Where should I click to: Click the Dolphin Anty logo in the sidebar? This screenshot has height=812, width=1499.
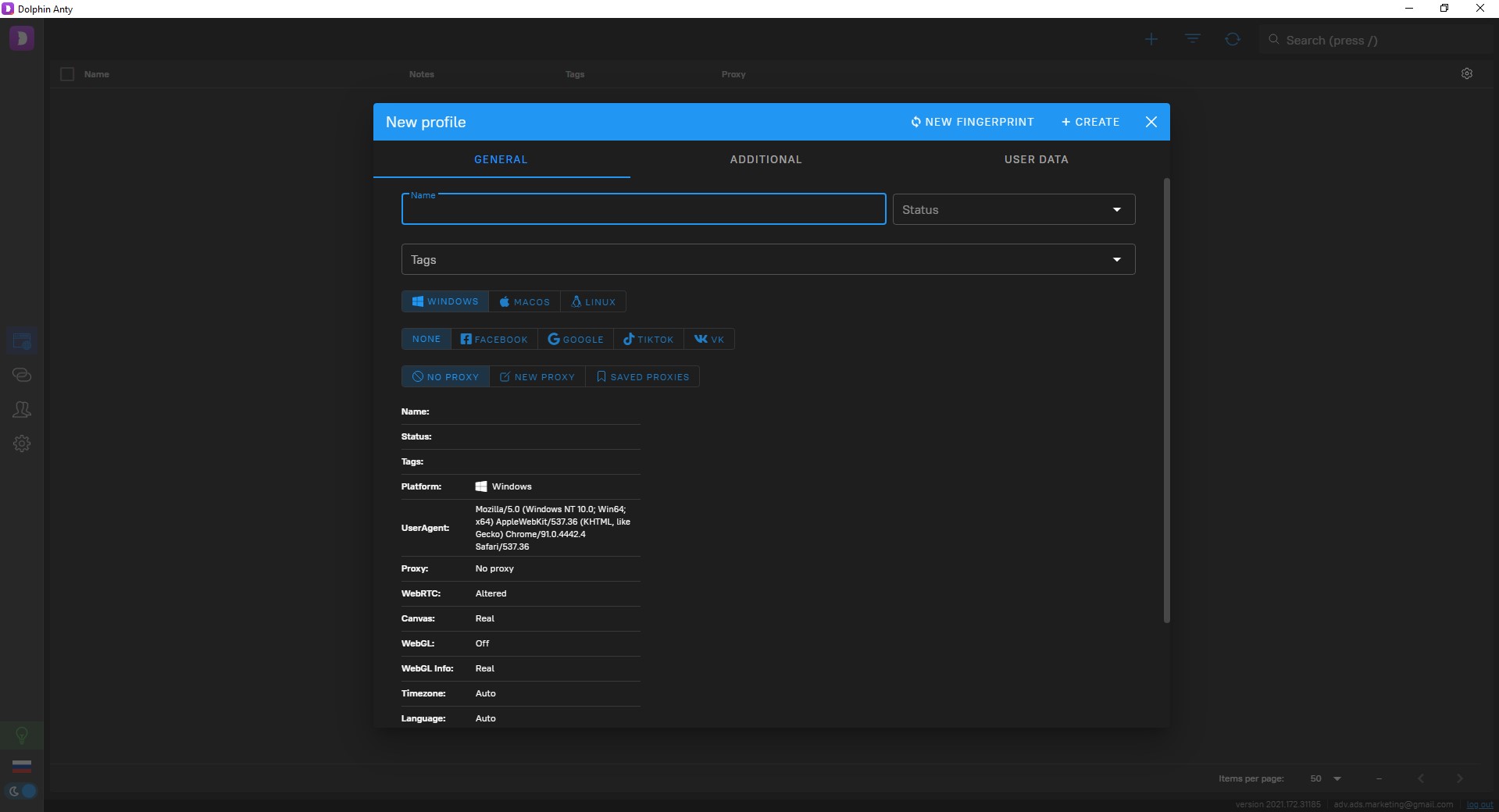pyautogui.click(x=22, y=37)
